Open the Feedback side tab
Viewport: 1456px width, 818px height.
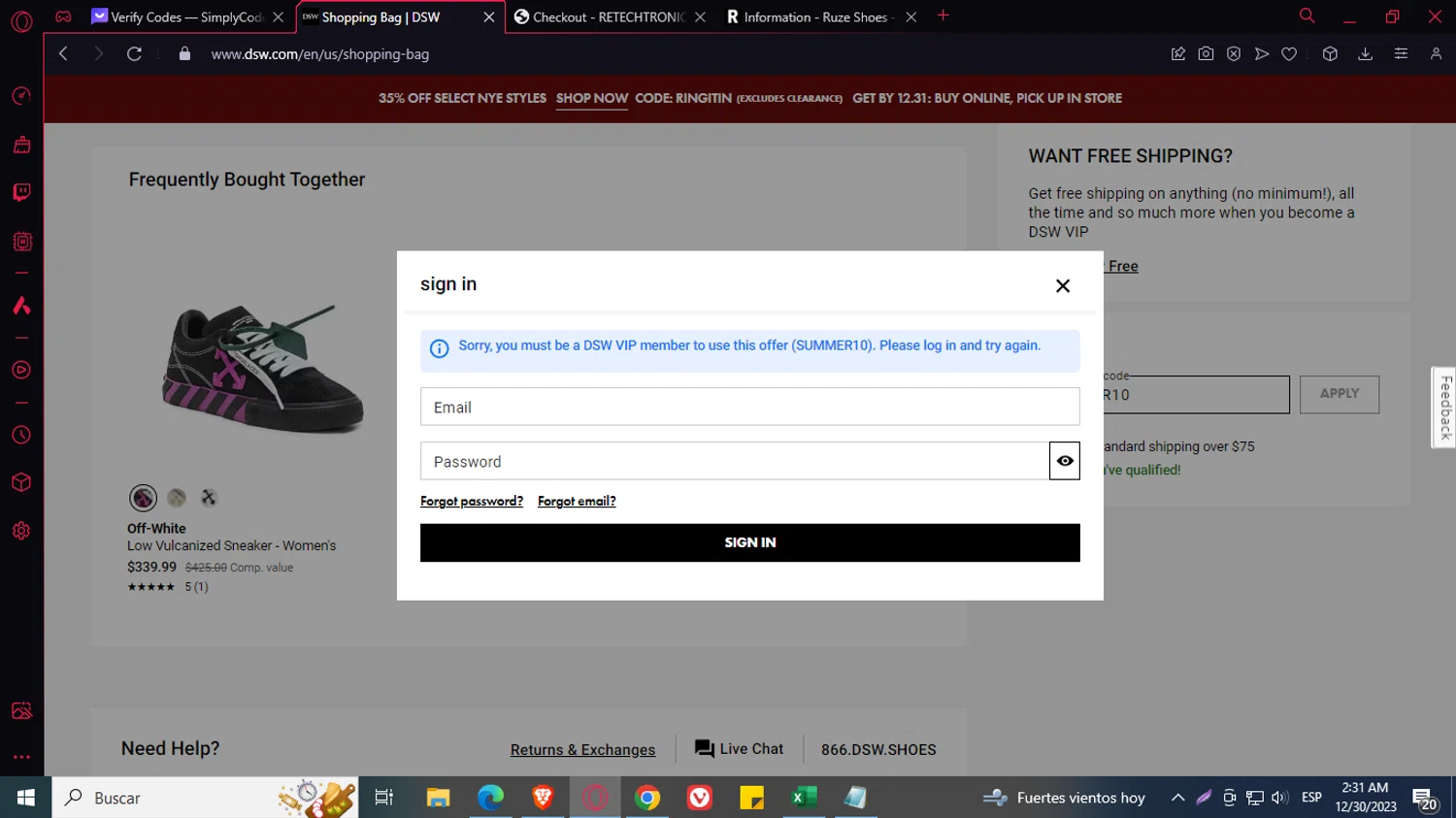pyautogui.click(x=1444, y=408)
